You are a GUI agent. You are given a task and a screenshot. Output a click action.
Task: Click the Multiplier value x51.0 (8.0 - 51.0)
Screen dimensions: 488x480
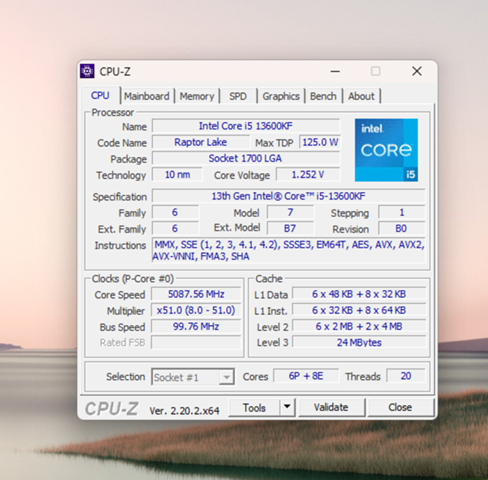tap(196, 310)
